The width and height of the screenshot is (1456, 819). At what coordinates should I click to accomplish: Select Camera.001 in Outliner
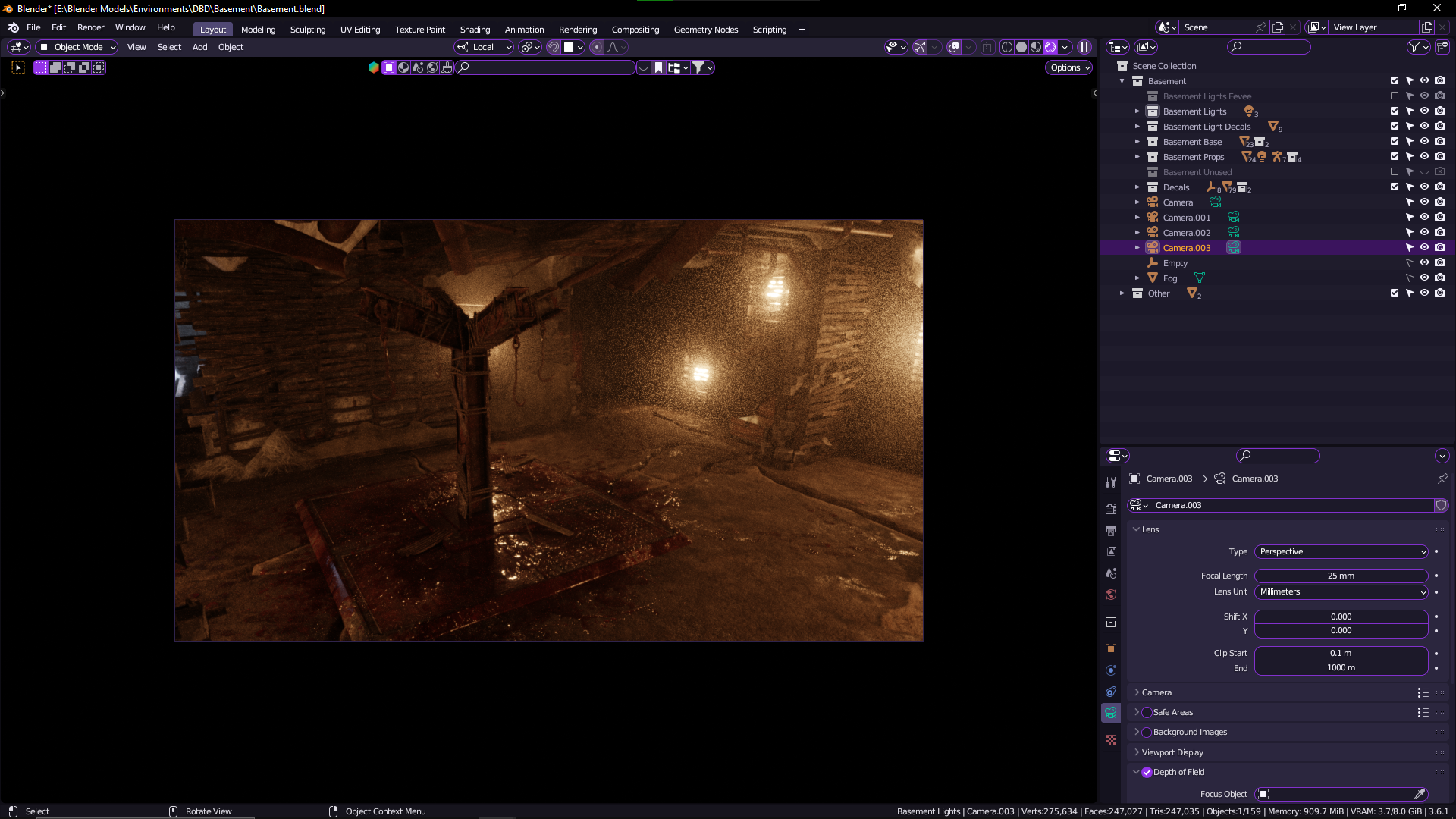point(1187,218)
